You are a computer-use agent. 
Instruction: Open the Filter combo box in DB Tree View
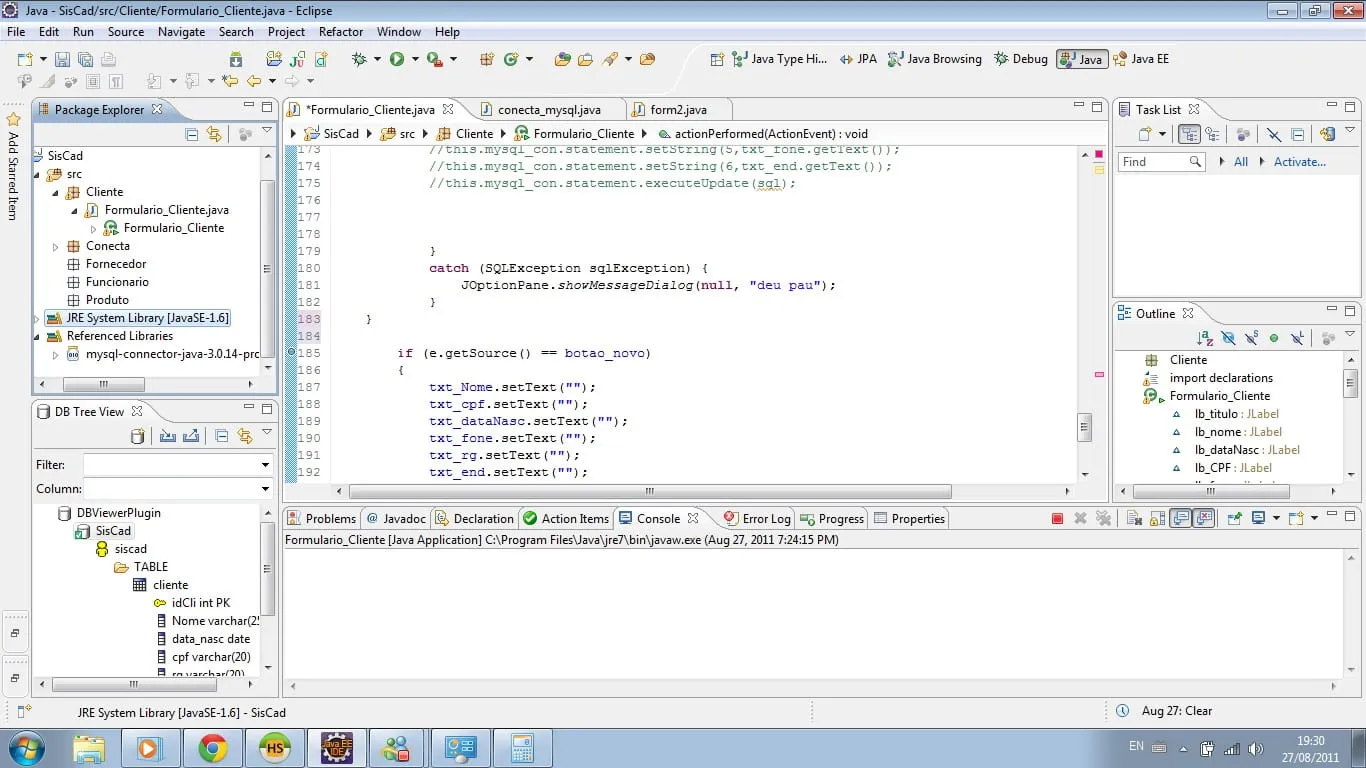pyautogui.click(x=178, y=465)
